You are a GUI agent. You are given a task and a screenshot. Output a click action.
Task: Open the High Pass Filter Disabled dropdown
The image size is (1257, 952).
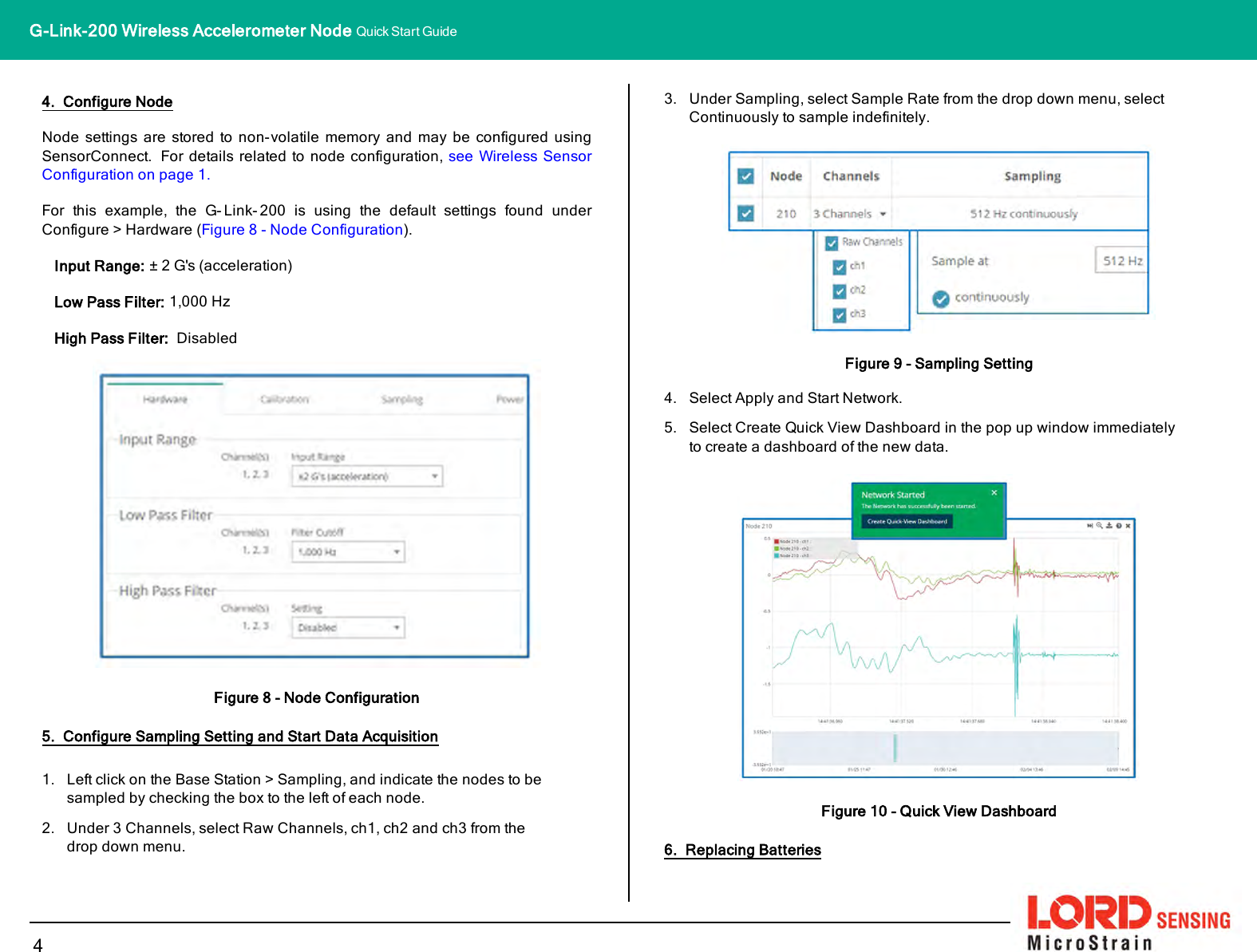(348, 628)
